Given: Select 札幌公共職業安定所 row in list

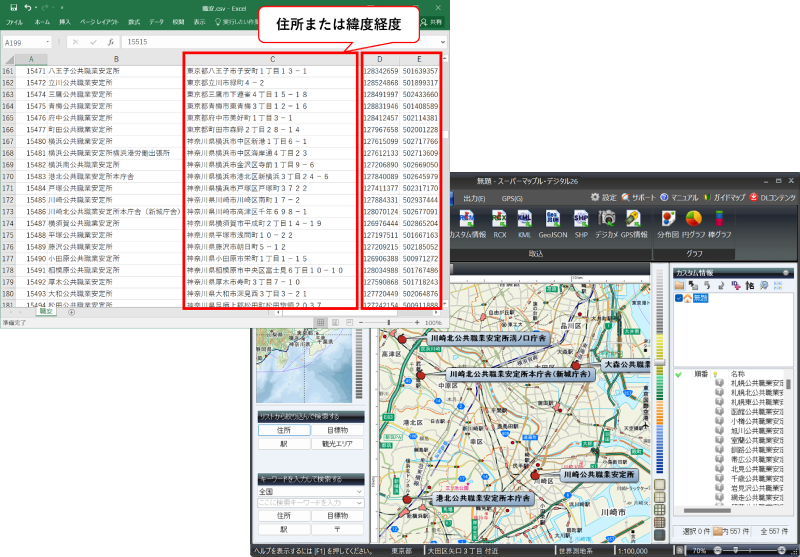Looking at the screenshot, I should click(x=756, y=383).
